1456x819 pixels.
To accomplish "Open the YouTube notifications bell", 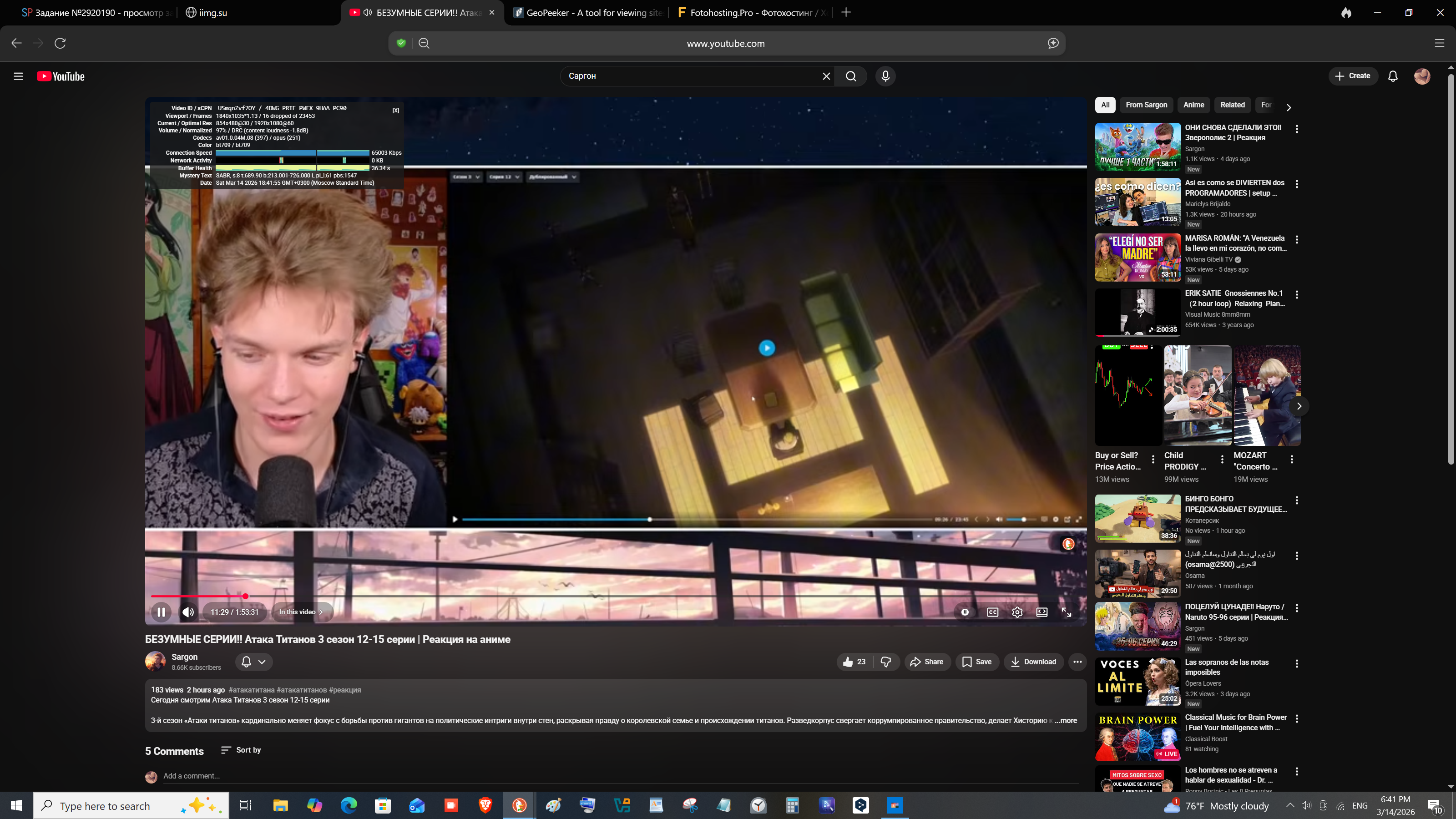I will tap(1393, 76).
